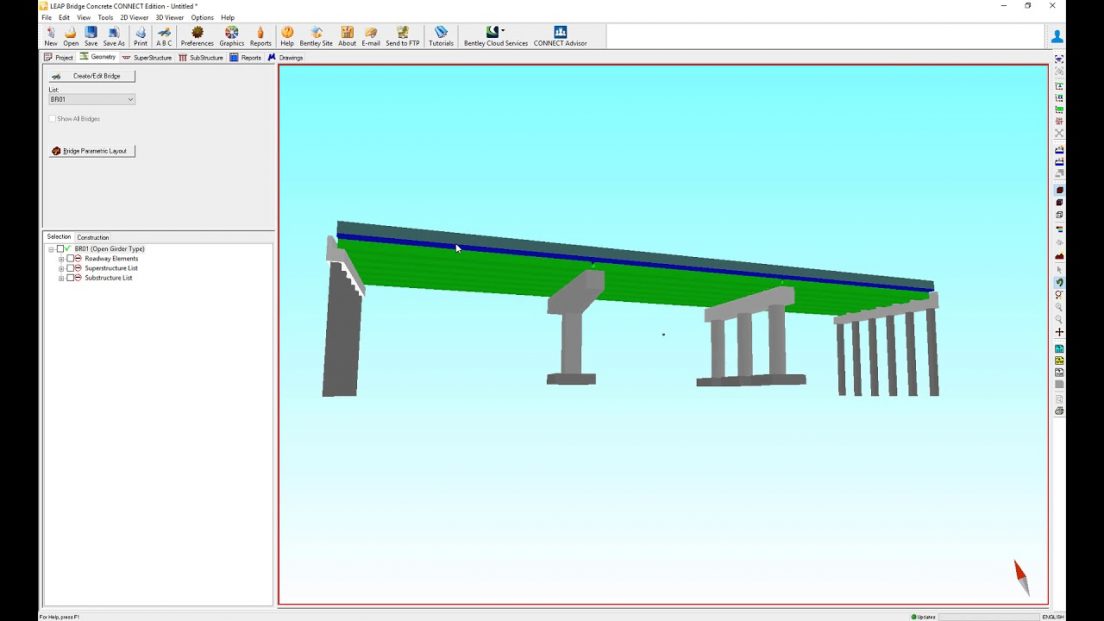Expand the Substructure List tree node

tap(61, 278)
